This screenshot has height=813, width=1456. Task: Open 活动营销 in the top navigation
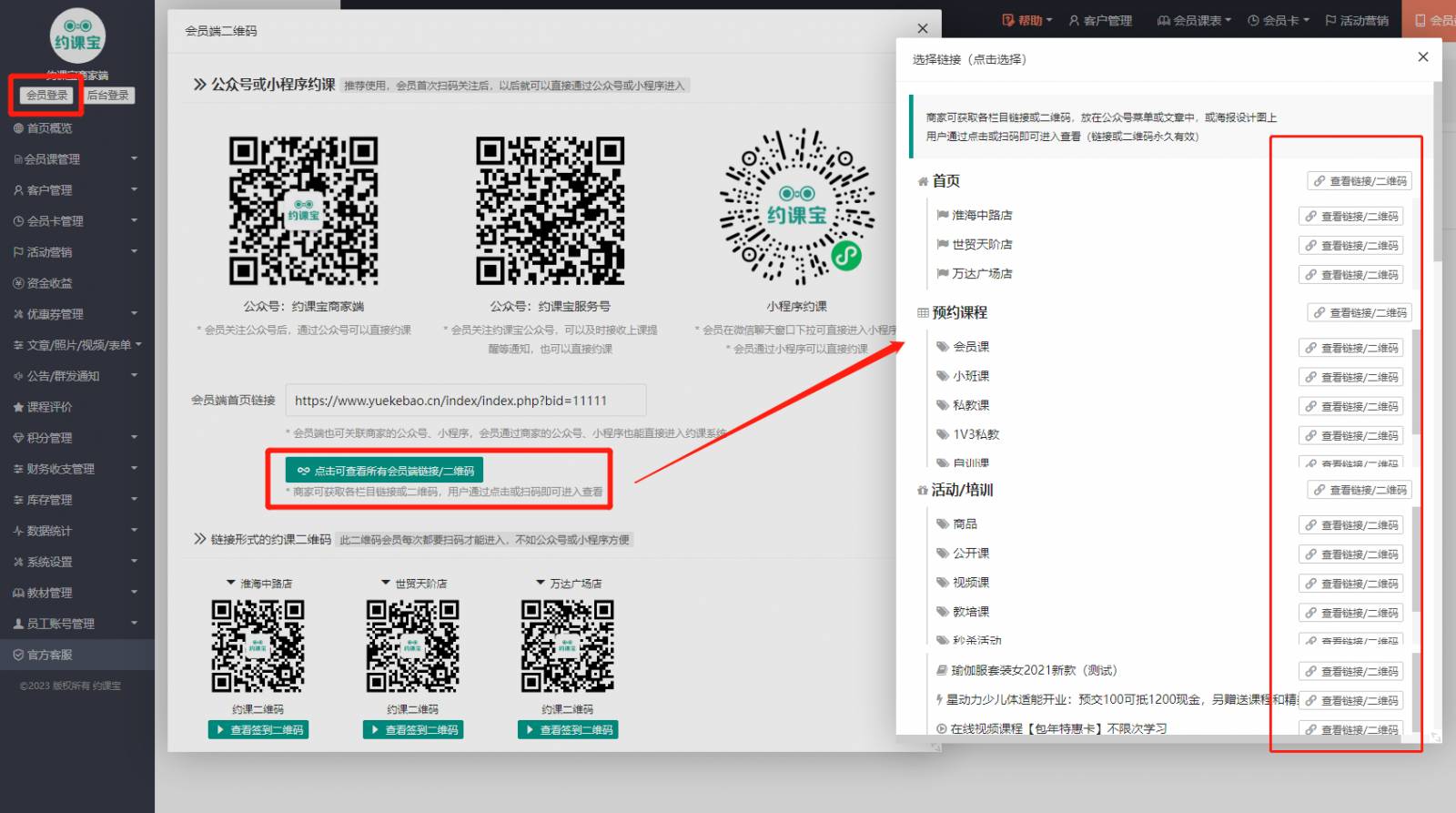(x=1357, y=20)
